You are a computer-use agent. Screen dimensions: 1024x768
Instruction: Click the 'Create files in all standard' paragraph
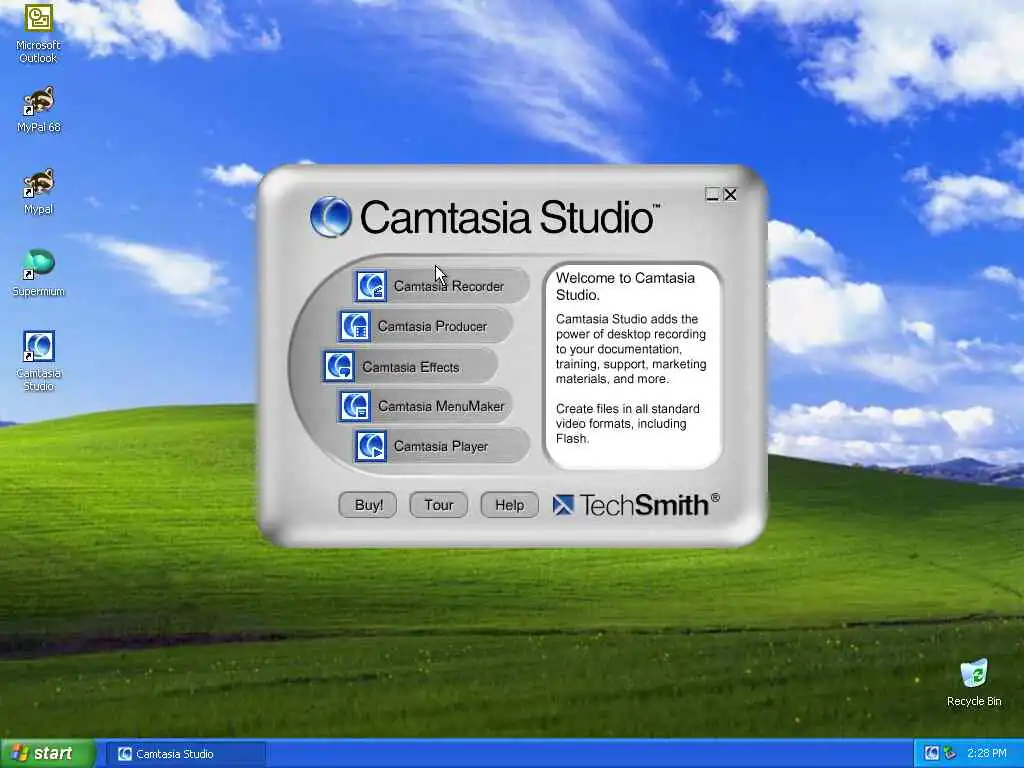pos(628,423)
